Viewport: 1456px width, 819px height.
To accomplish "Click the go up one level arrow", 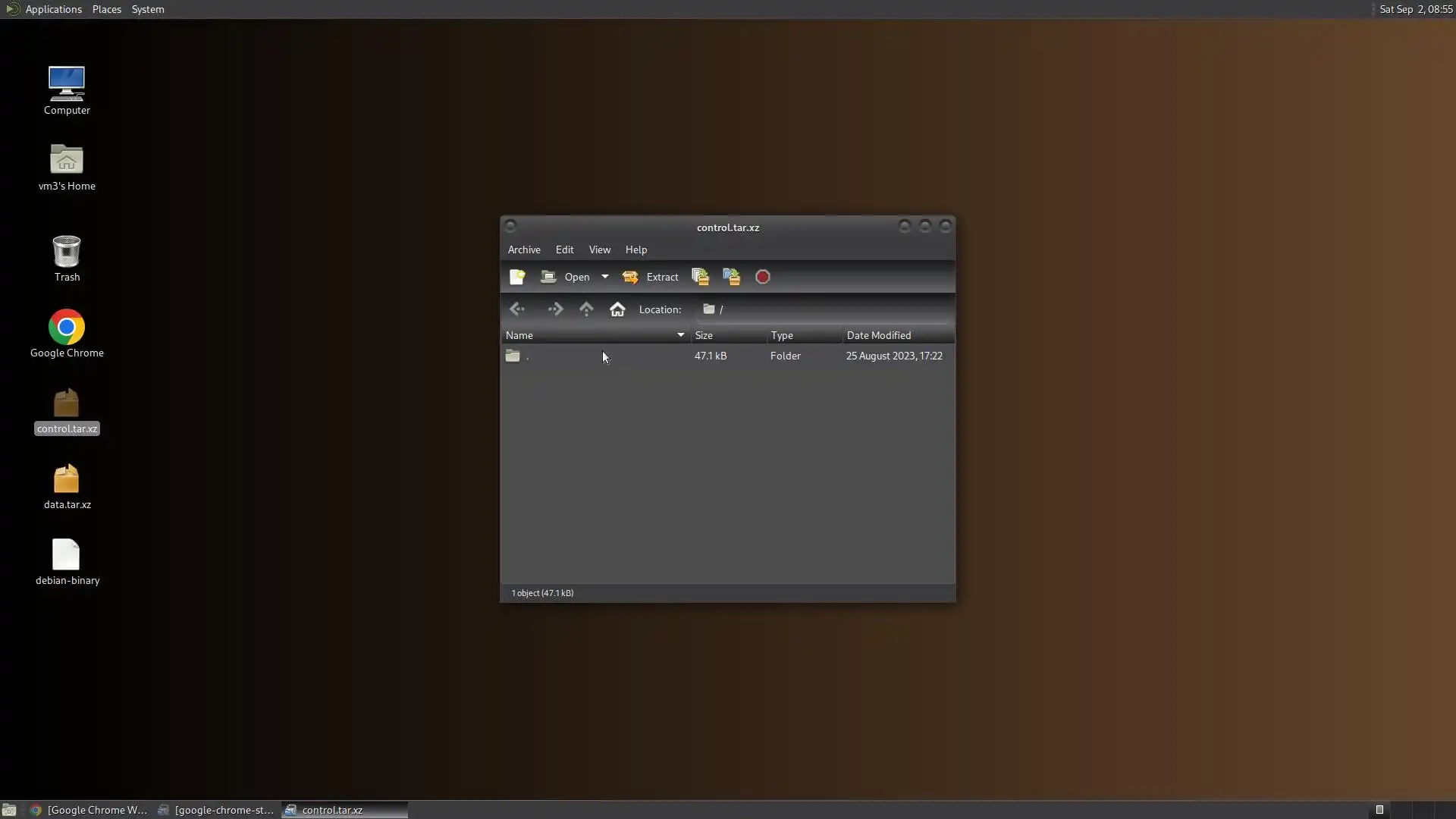I will (x=586, y=309).
